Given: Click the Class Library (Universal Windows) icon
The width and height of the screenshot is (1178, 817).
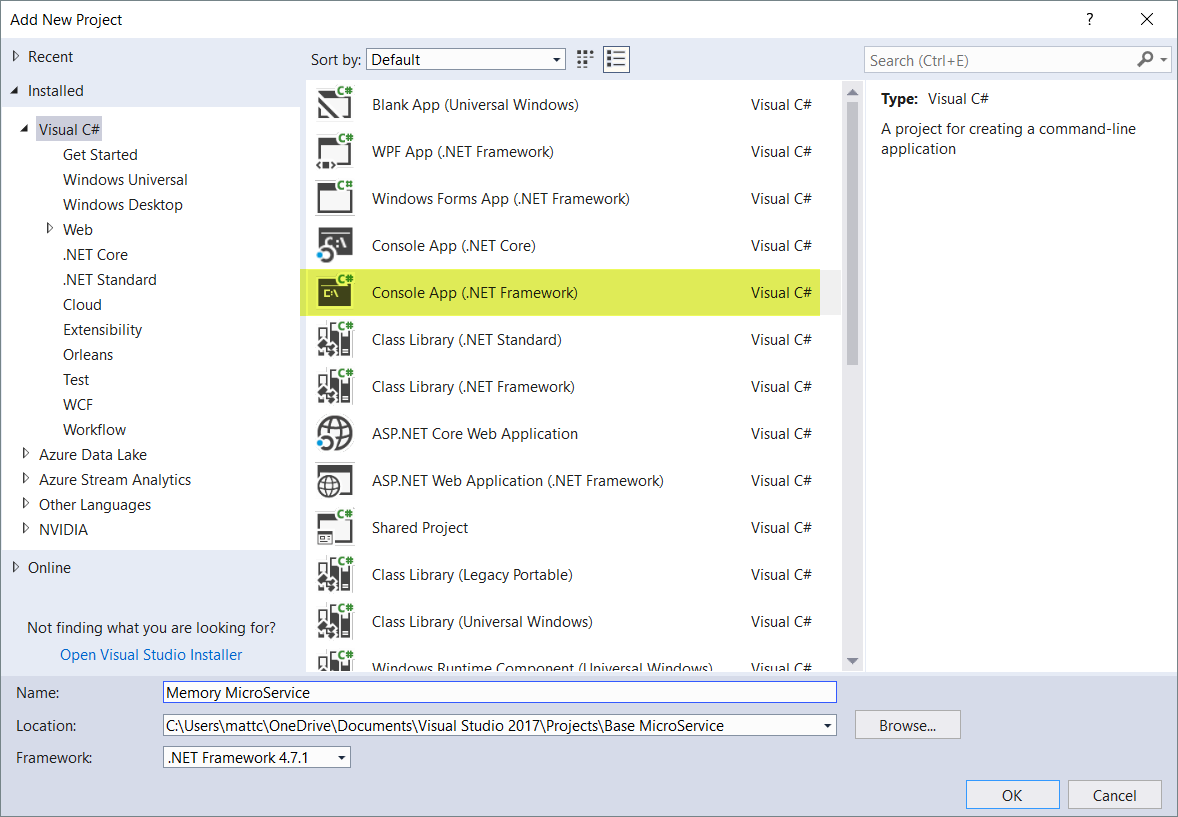Looking at the screenshot, I should coord(335,622).
